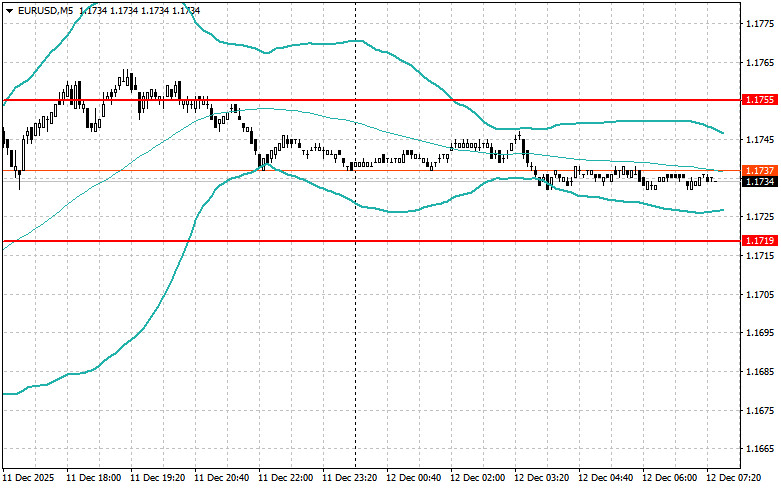
Task: Select the 1.1705 price scale value
Action: [x=760, y=294]
